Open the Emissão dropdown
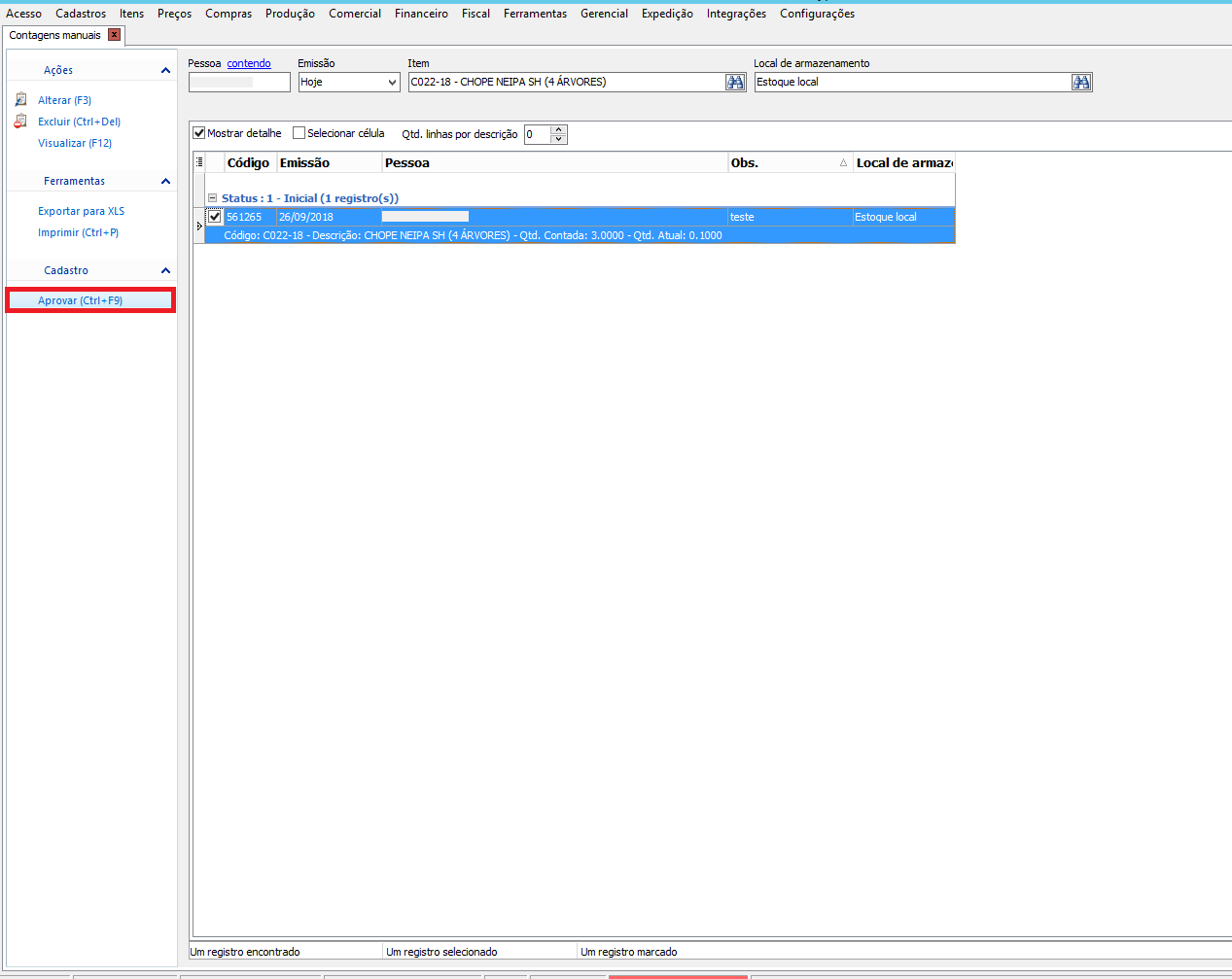 [392, 83]
